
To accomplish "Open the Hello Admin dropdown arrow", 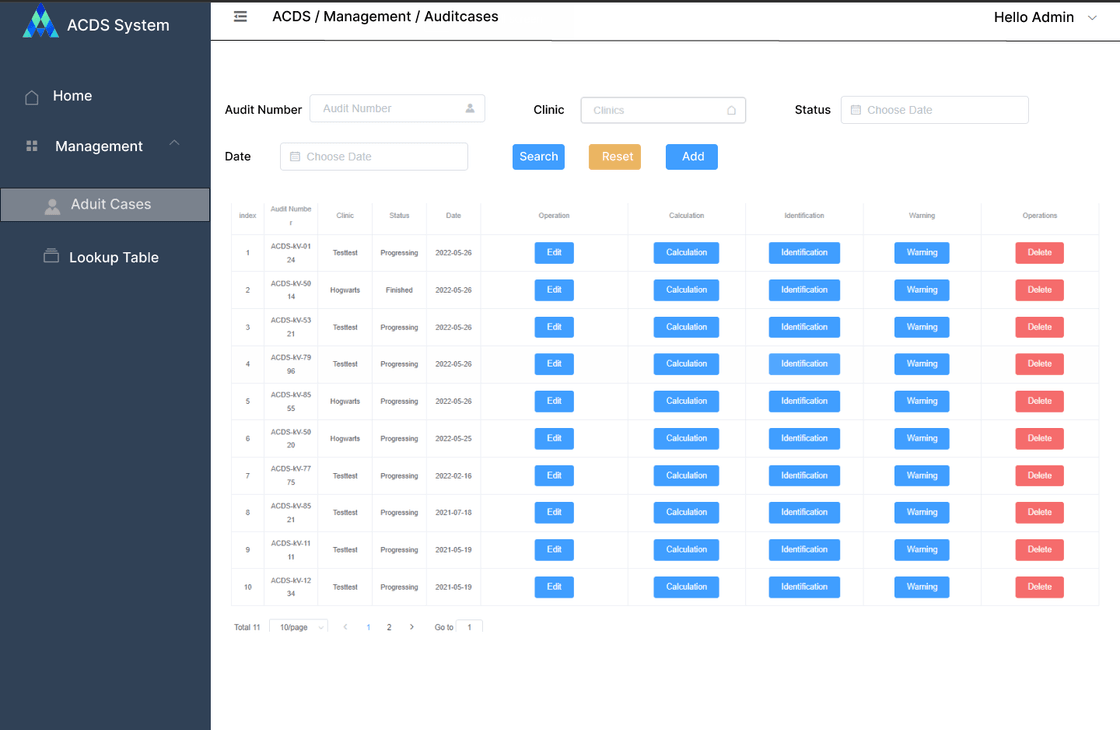I will coord(1092,18).
